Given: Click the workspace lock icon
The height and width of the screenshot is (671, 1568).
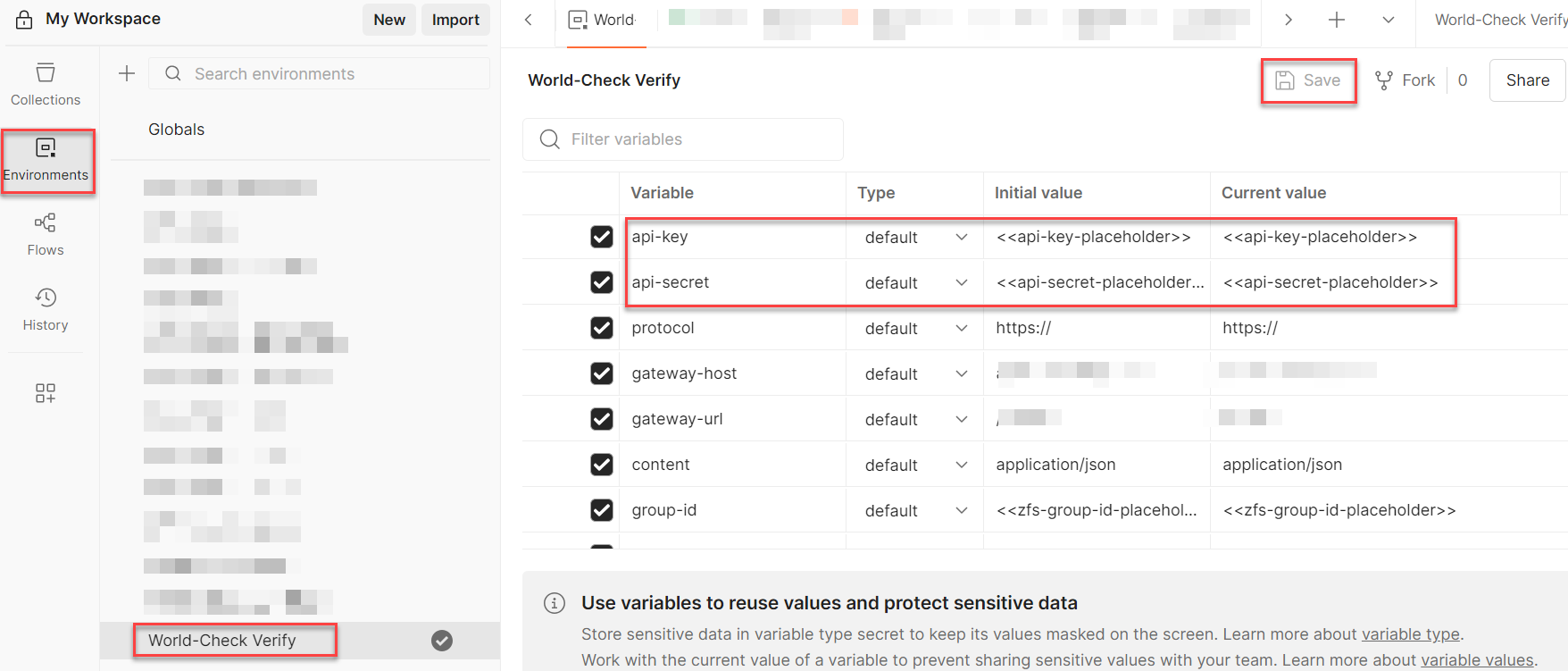Looking at the screenshot, I should (24, 19).
